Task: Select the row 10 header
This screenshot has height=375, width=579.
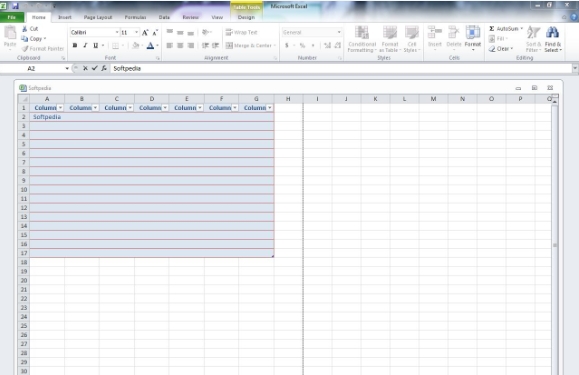Action: (24, 190)
